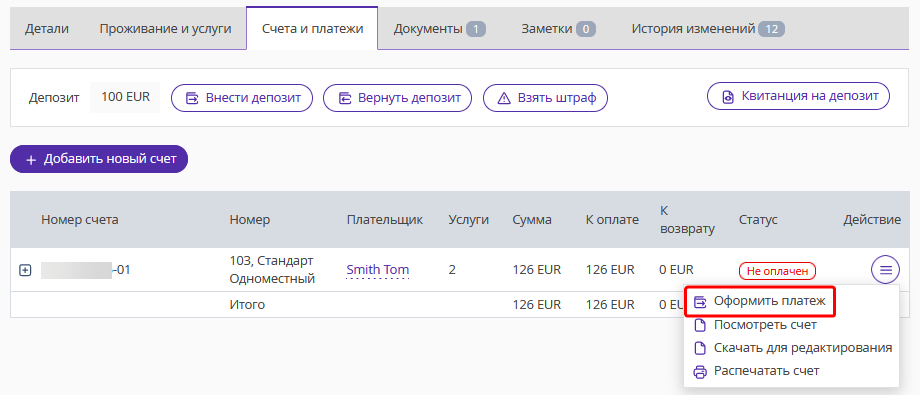This screenshot has width=920, height=395.
Task: Click the 'Вернуть депозит' button
Action: [398, 98]
